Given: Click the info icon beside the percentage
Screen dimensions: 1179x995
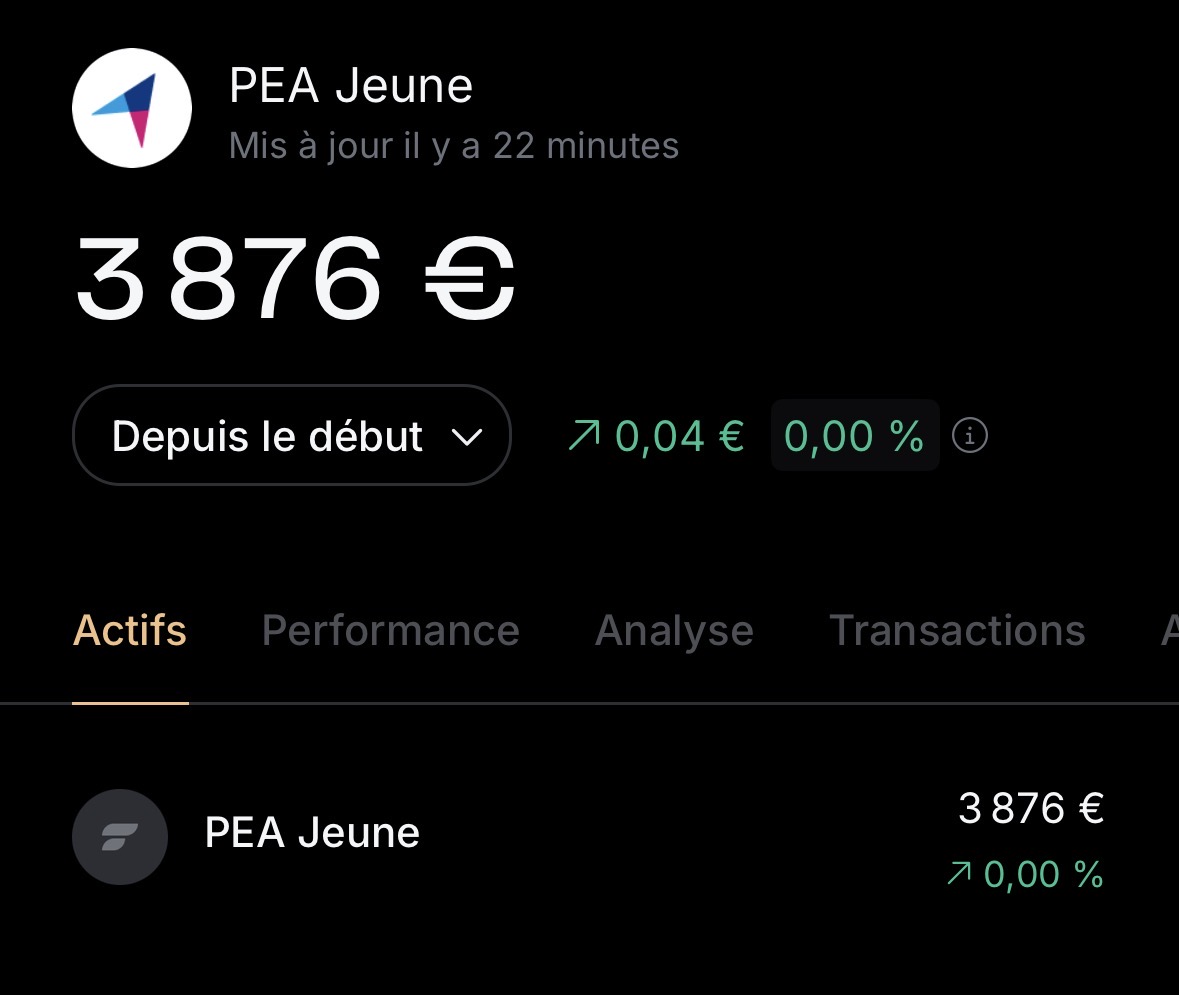Looking at the screenshot, I should click(970, 436).
